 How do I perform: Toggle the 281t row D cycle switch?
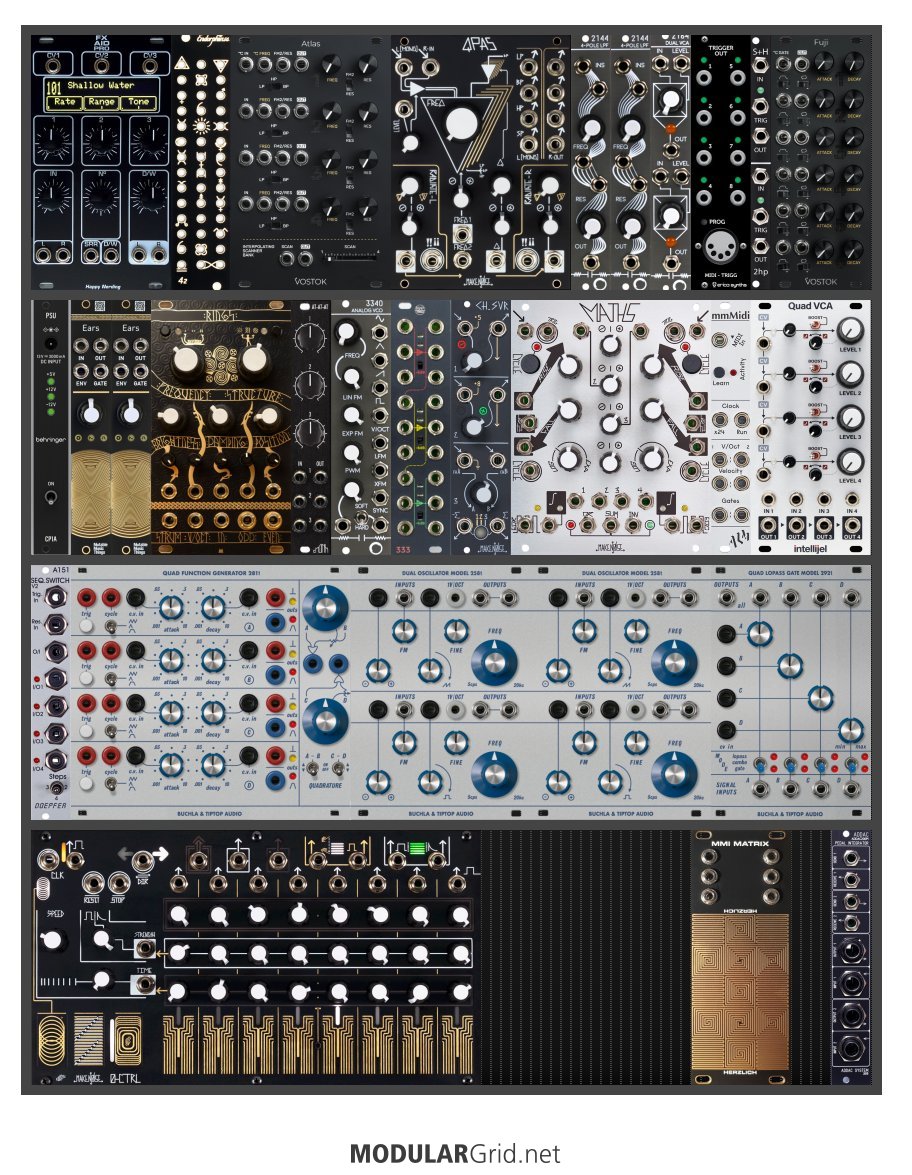pos(111,783)
